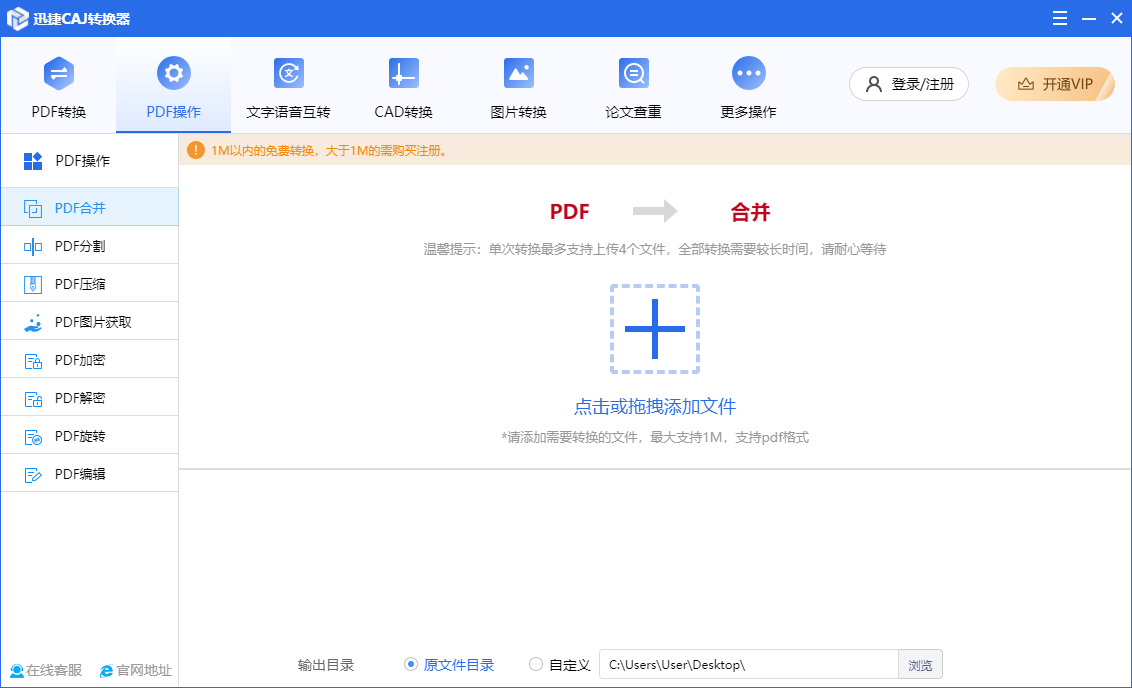Click the big plus add-file icon

pos(655,329)
